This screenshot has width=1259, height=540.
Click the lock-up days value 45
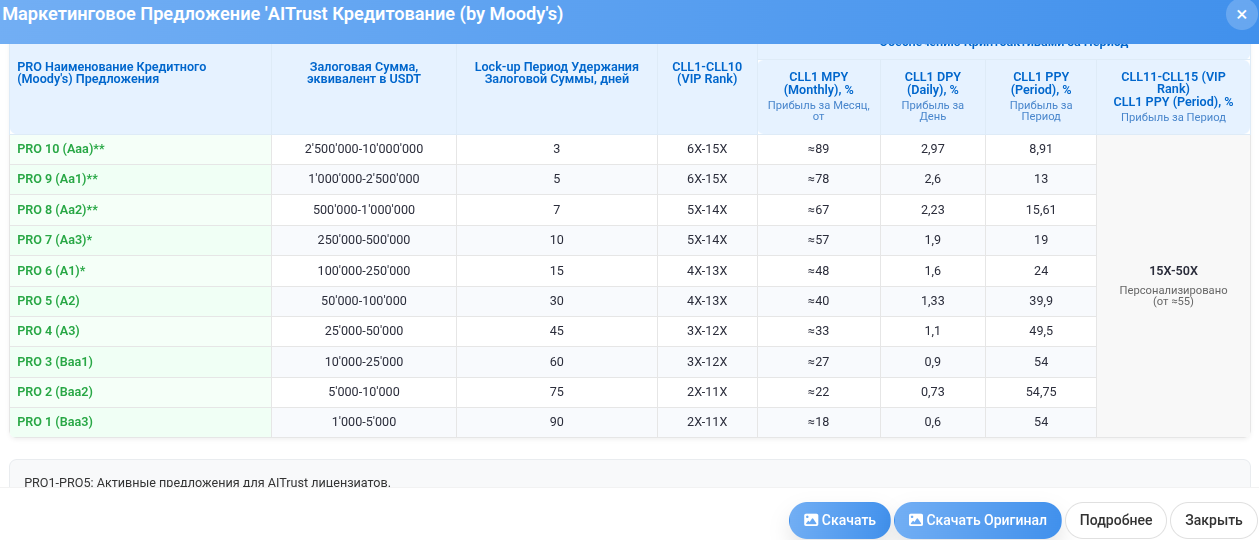tap(556, 331)
